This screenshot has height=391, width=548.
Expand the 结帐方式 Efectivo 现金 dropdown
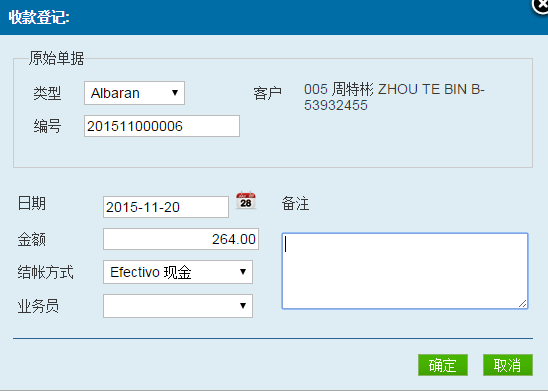coord(178,272)
